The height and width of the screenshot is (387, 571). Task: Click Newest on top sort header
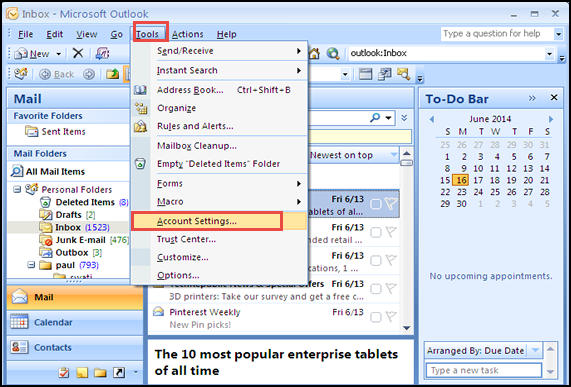341,155
